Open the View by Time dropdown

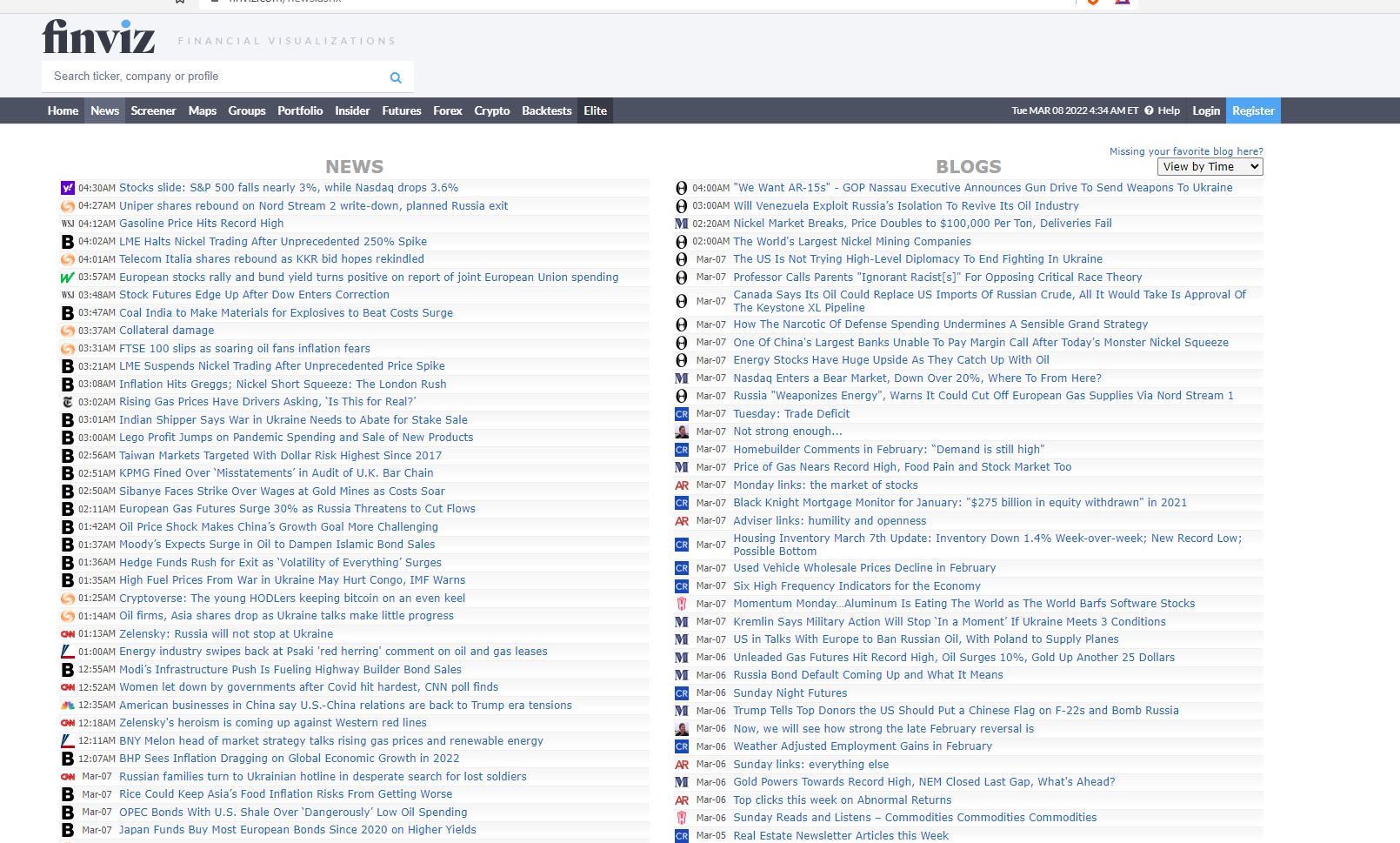pyautogui.click(x=1210, y=167)
